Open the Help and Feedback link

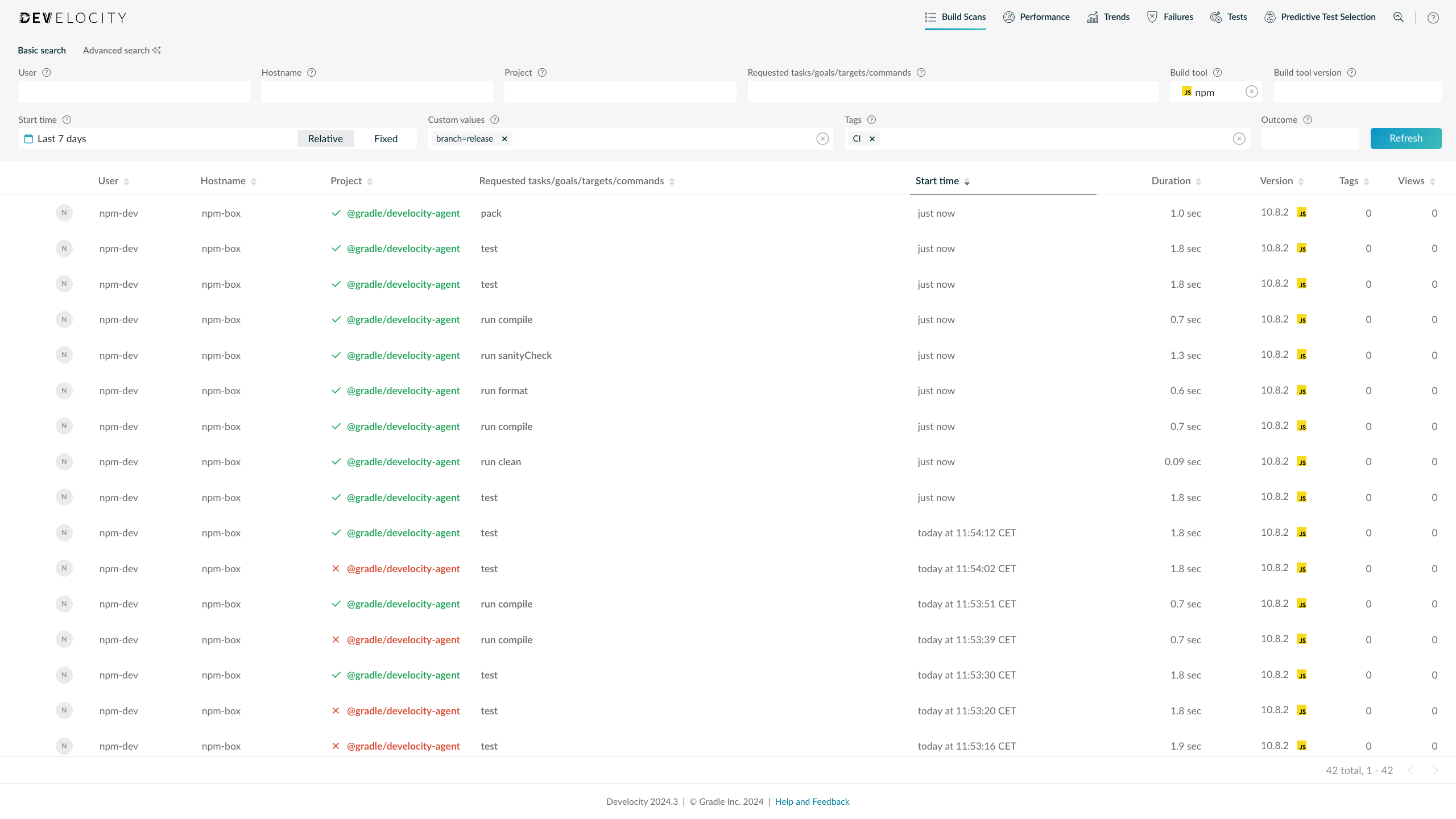pyautogui.click(x=812, y=801)
